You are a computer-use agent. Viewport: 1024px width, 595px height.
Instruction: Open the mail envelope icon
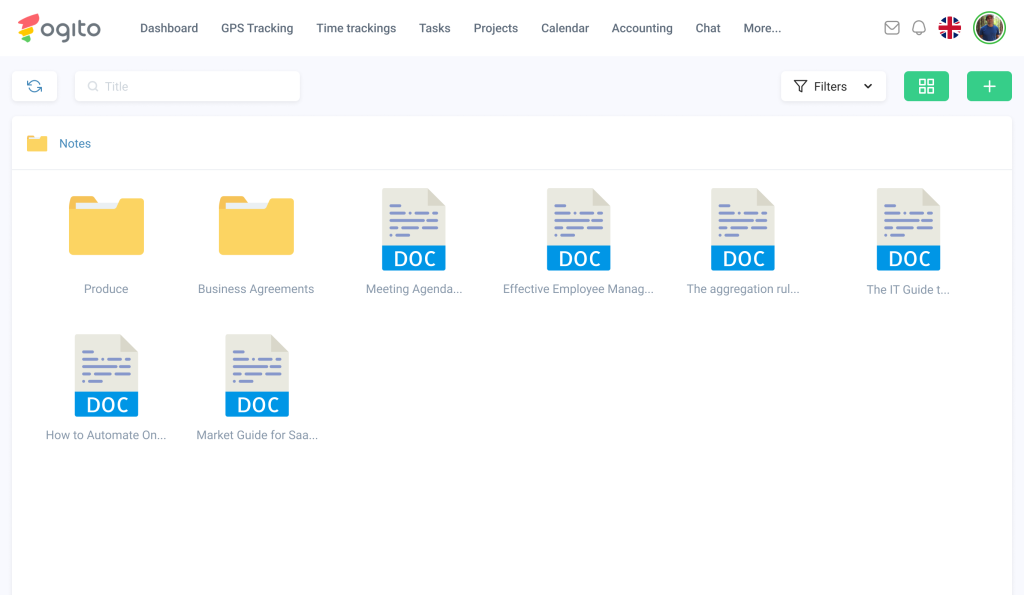pos(892,28)
